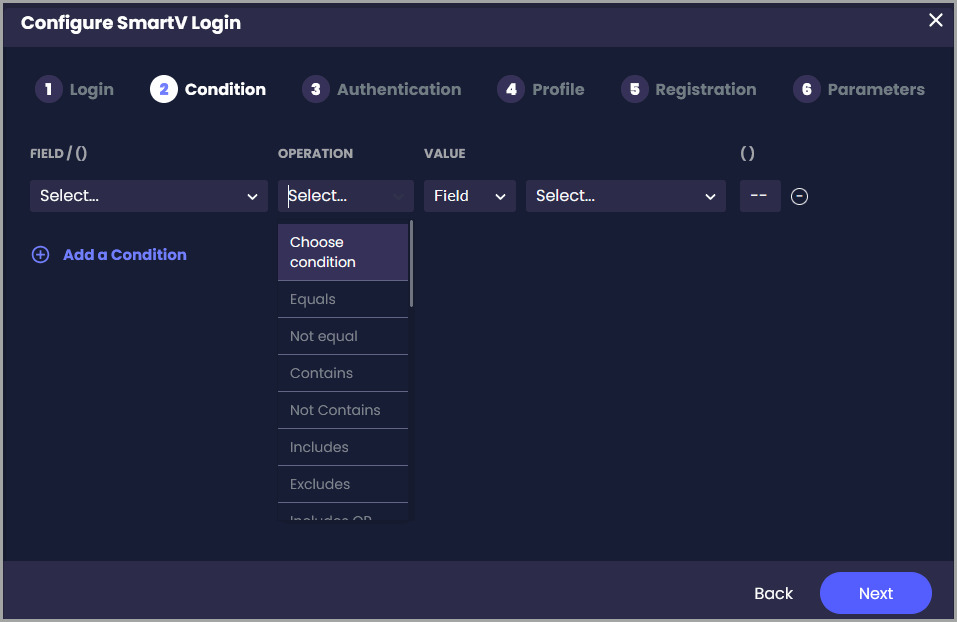957x622 pixels.
Task: Pick the Not equal operation
Action: pos(343,336)
